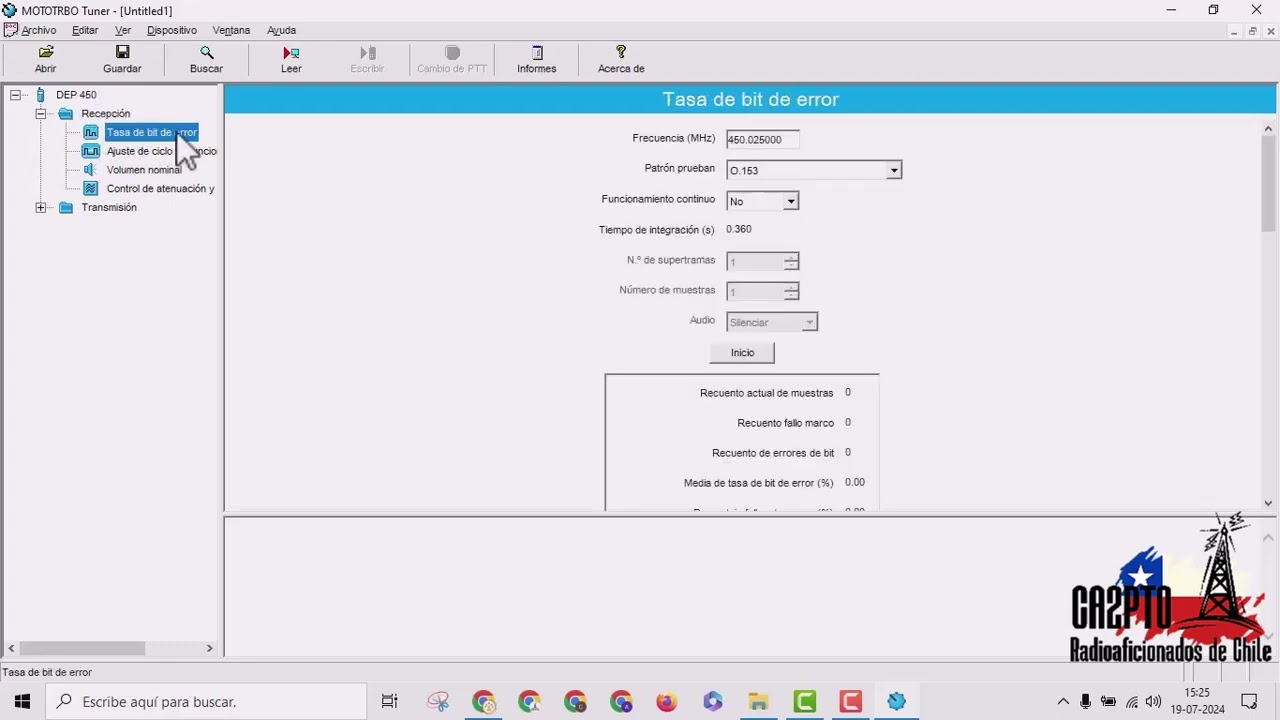Click the Recuento actual de muestras label
This screenshot has width=1280, height=720.
pos(766,394)
